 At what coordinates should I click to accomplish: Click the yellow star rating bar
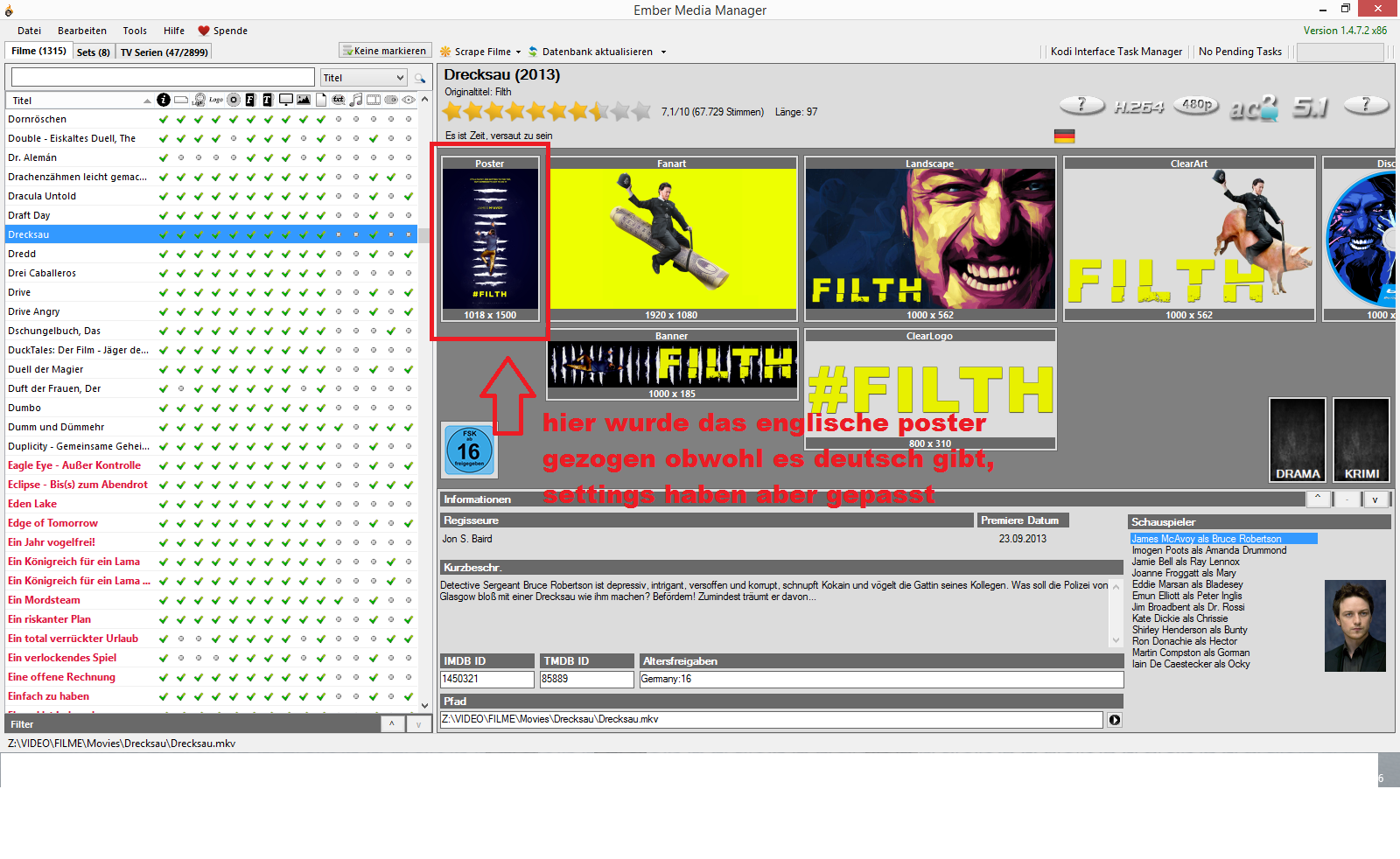tap(547, 111)
